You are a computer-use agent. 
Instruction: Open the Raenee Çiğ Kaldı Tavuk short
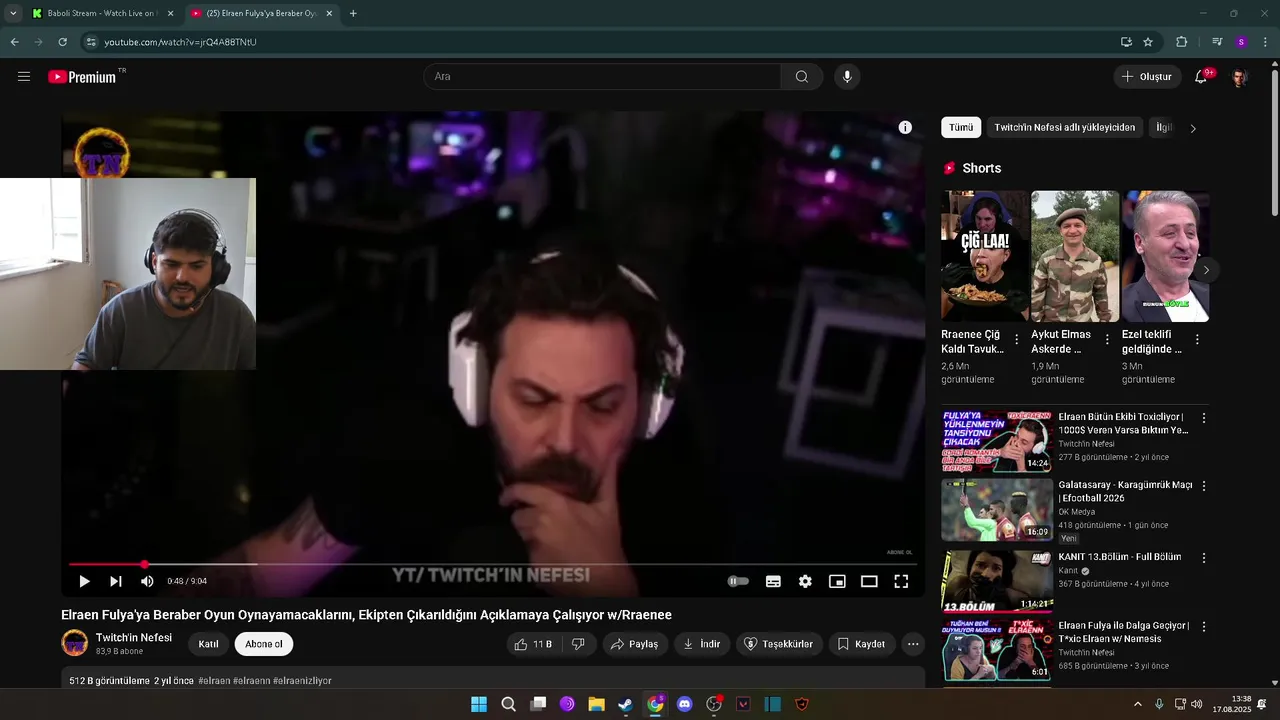point(984,256)
